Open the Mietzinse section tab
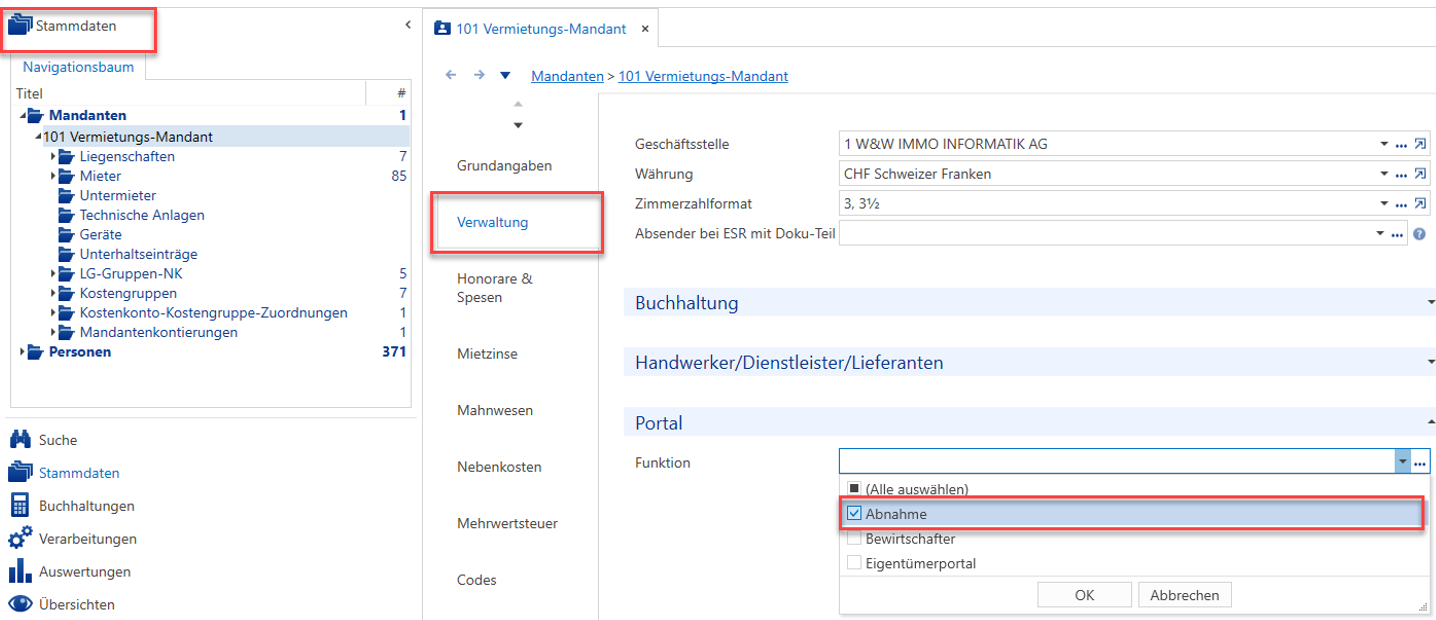The width and height of the screenshot is (1436, 620). coord(487,354)
